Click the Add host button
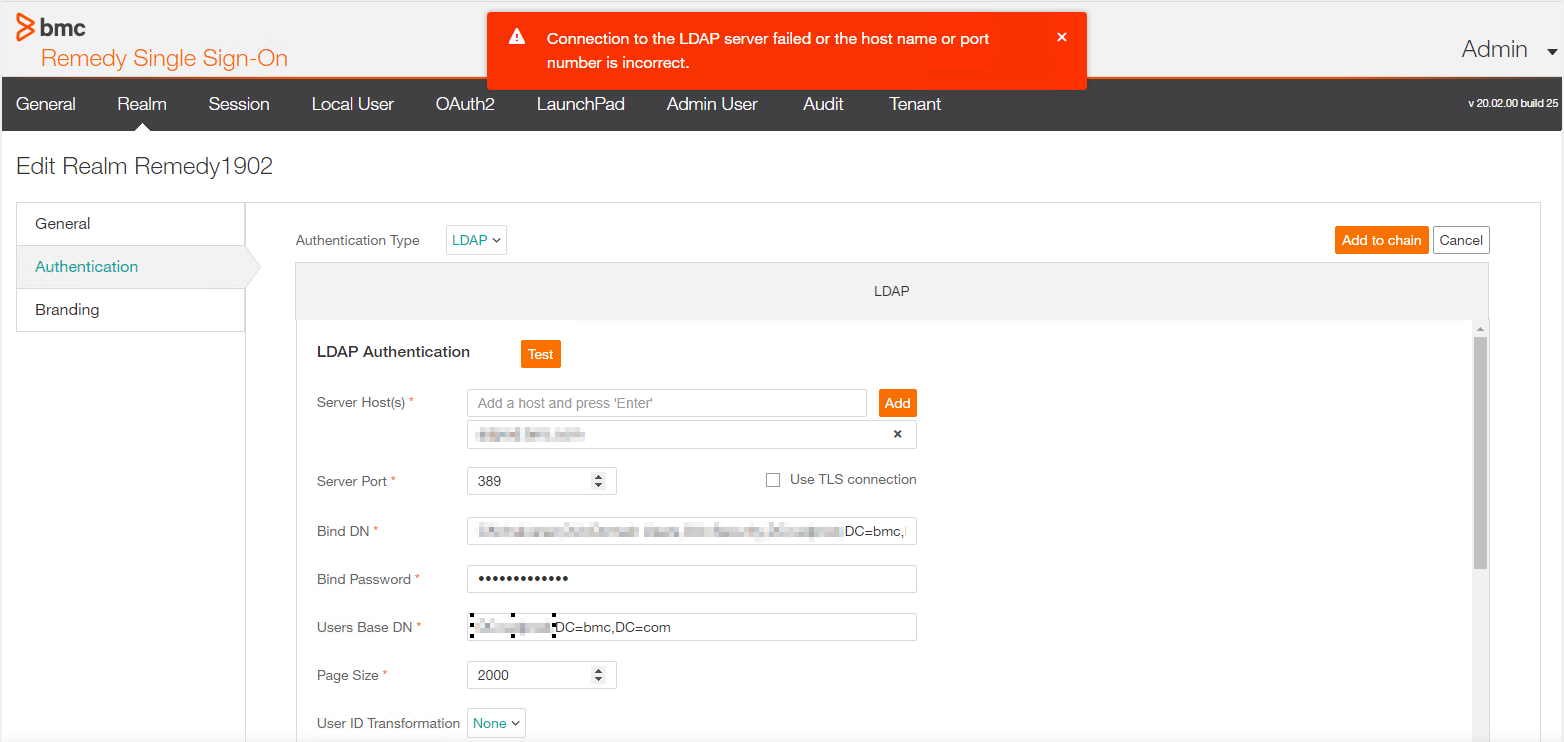Screen dimensions: 1564x742 click(x=898, y=403)
